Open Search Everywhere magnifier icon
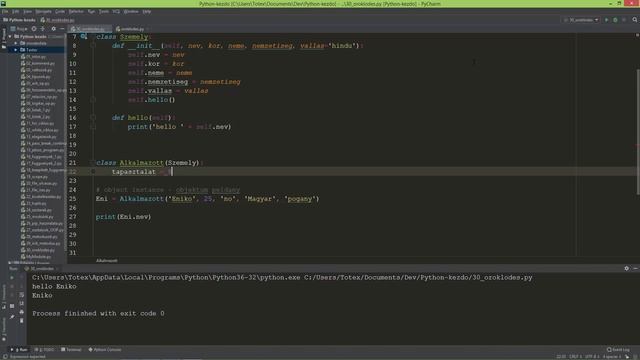The height and width of the screenshot is (360, 640). pos(635,20)
